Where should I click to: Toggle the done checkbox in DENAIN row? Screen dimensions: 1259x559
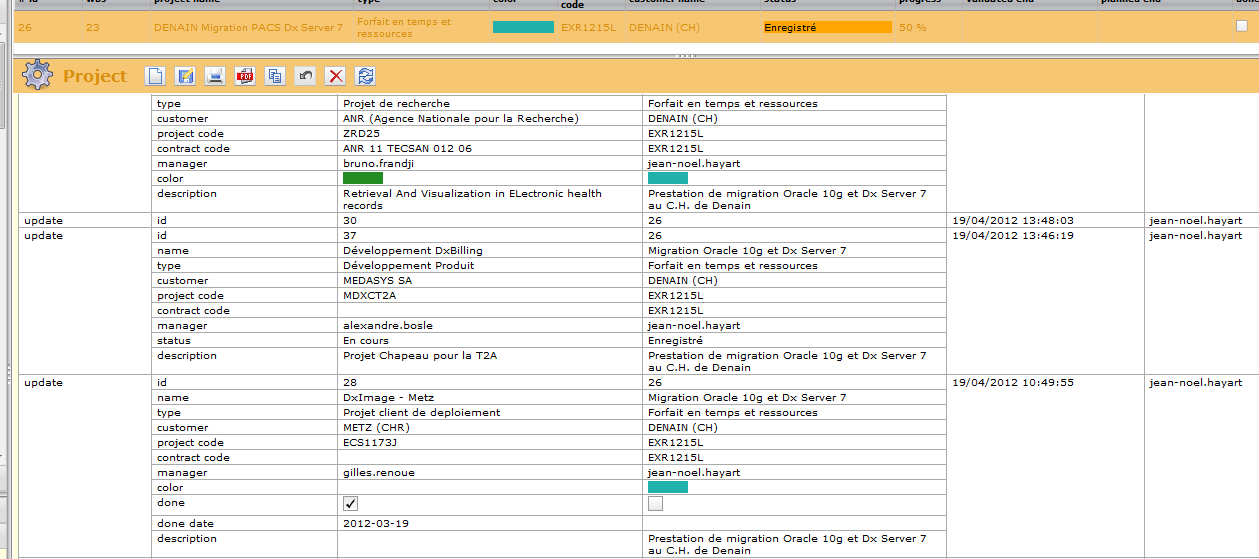pos(1241,27)
